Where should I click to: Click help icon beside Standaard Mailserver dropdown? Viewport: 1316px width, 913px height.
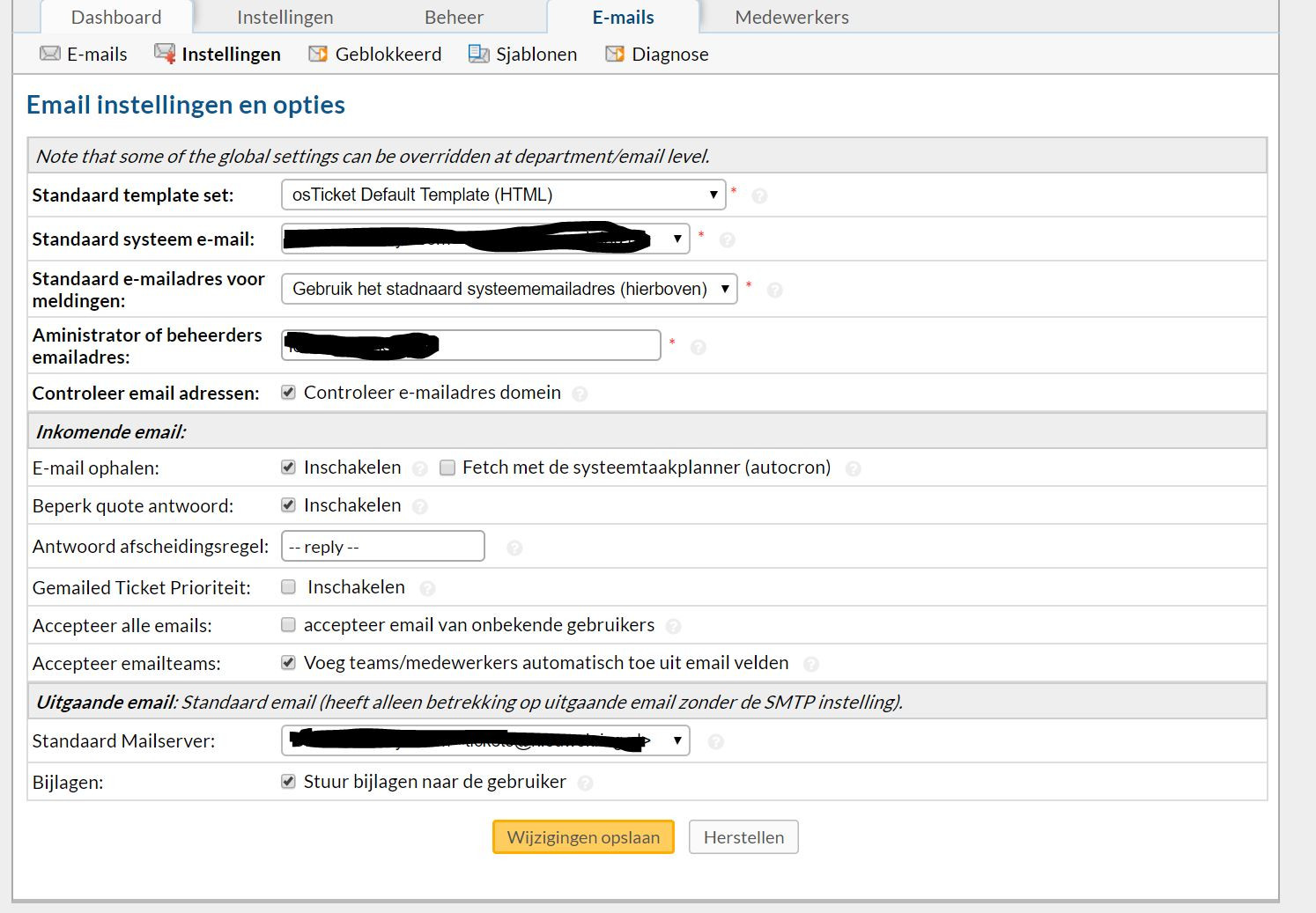[715, 742]
